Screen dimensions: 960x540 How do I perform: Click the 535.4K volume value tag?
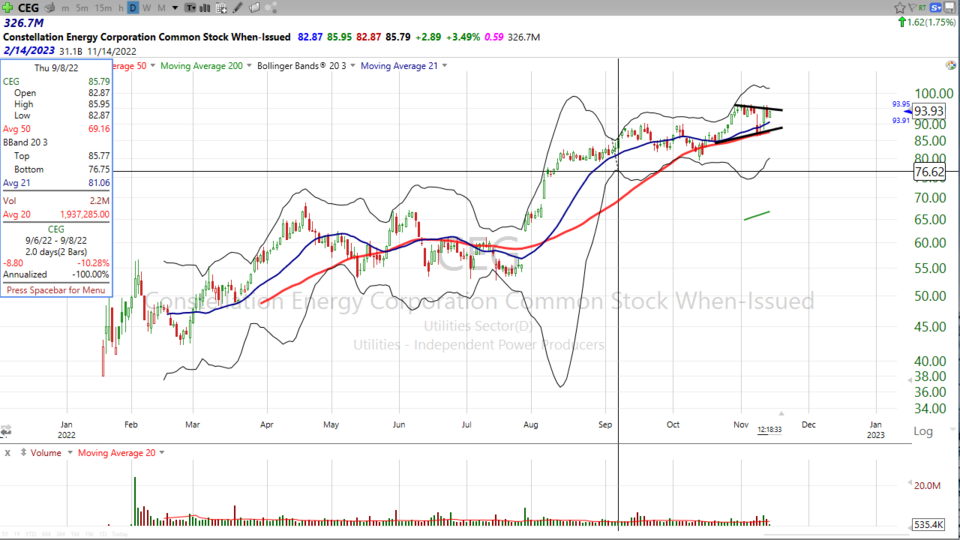click(928, 525)
